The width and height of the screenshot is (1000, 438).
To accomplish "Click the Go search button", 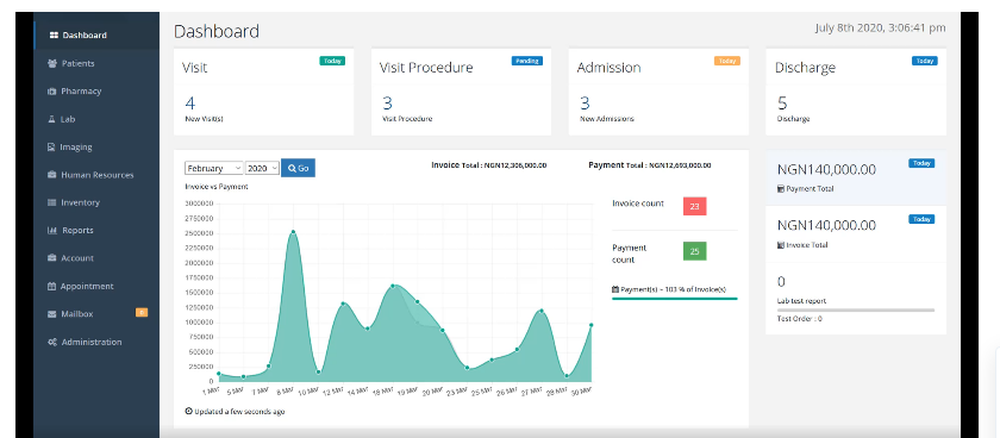I will pos(298,168).
